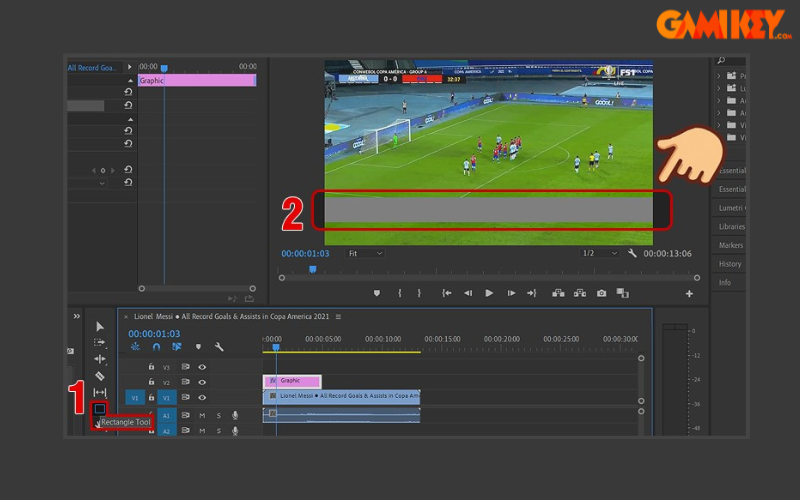This screenshot has width=800, height=500.
Task: Select the pink Graphic clip on V2
Action: (292, 381)
